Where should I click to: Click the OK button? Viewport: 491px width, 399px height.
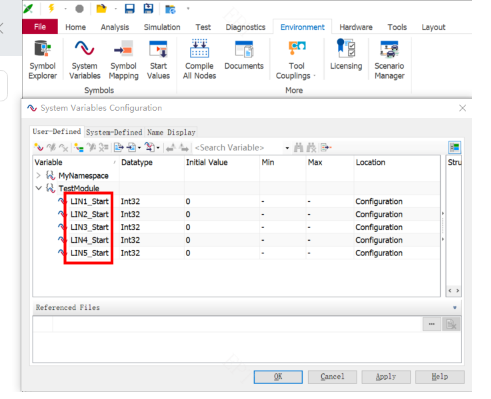click(x=278, y=377)
